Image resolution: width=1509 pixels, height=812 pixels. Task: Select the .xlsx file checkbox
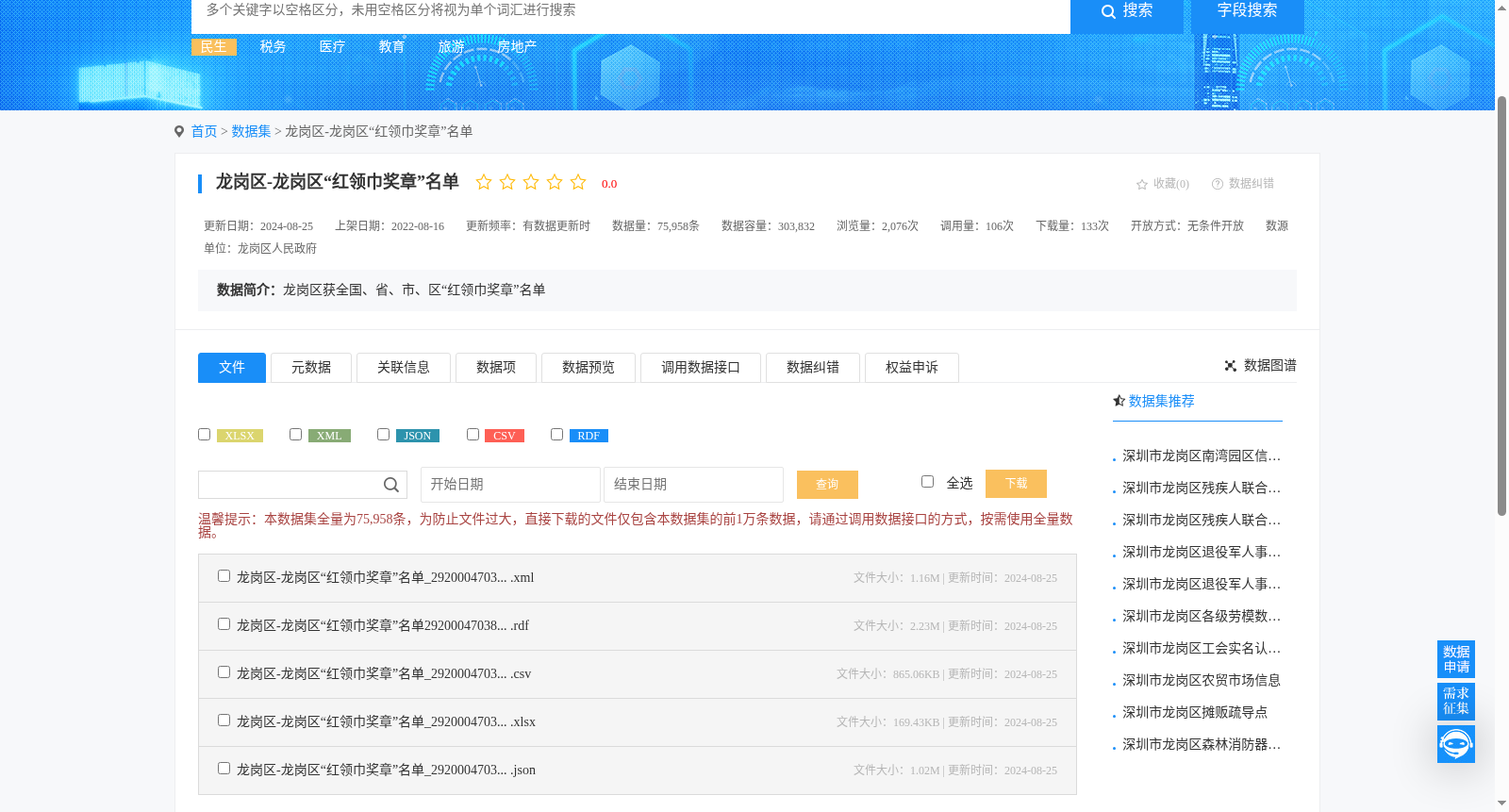point(224,720)
